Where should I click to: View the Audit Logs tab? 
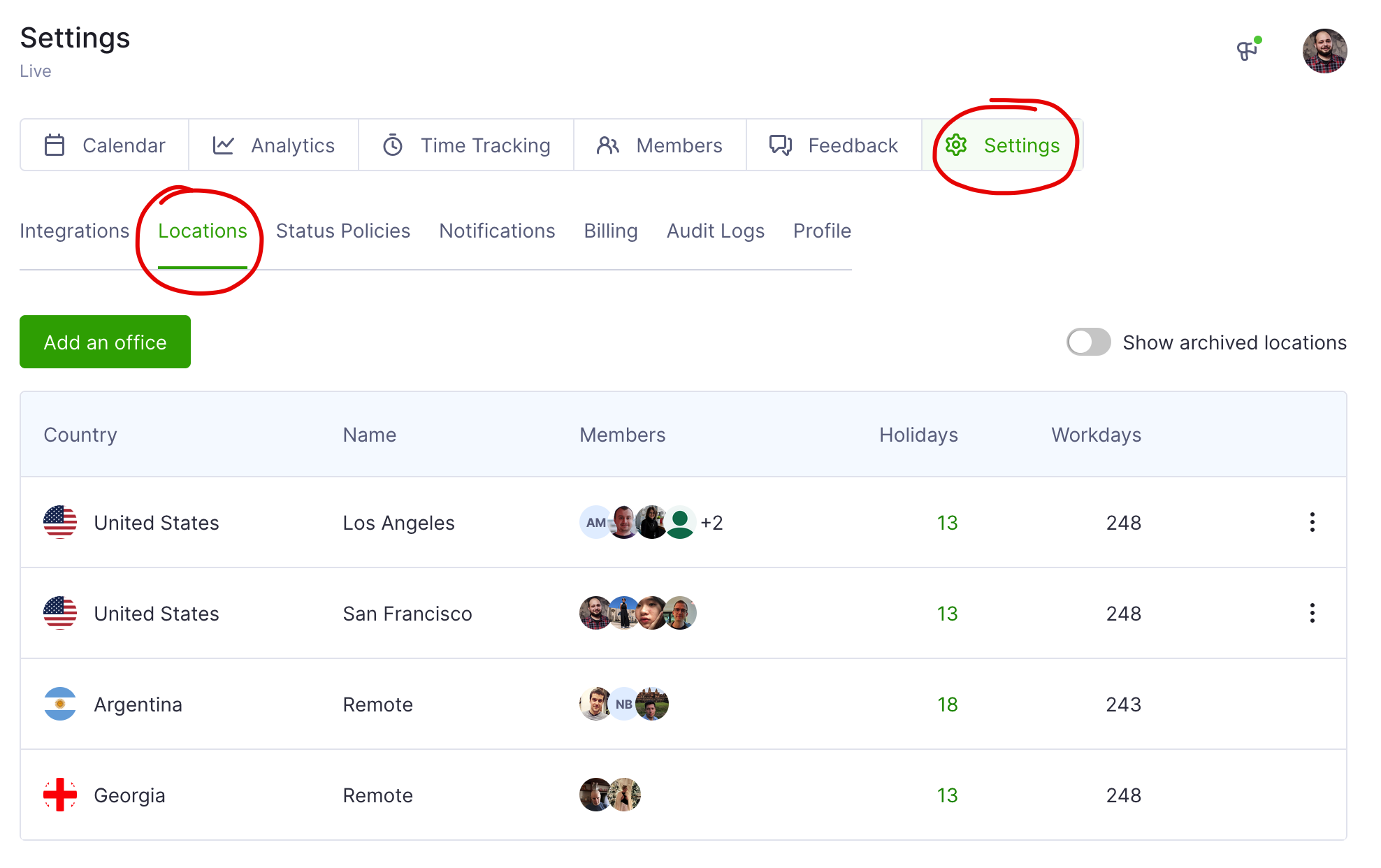point(716,231)
